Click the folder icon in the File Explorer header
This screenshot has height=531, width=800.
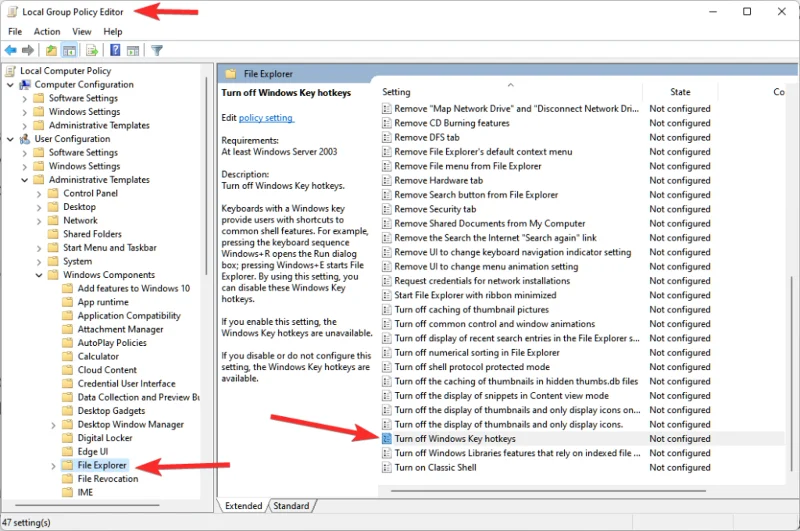[231, 74]
